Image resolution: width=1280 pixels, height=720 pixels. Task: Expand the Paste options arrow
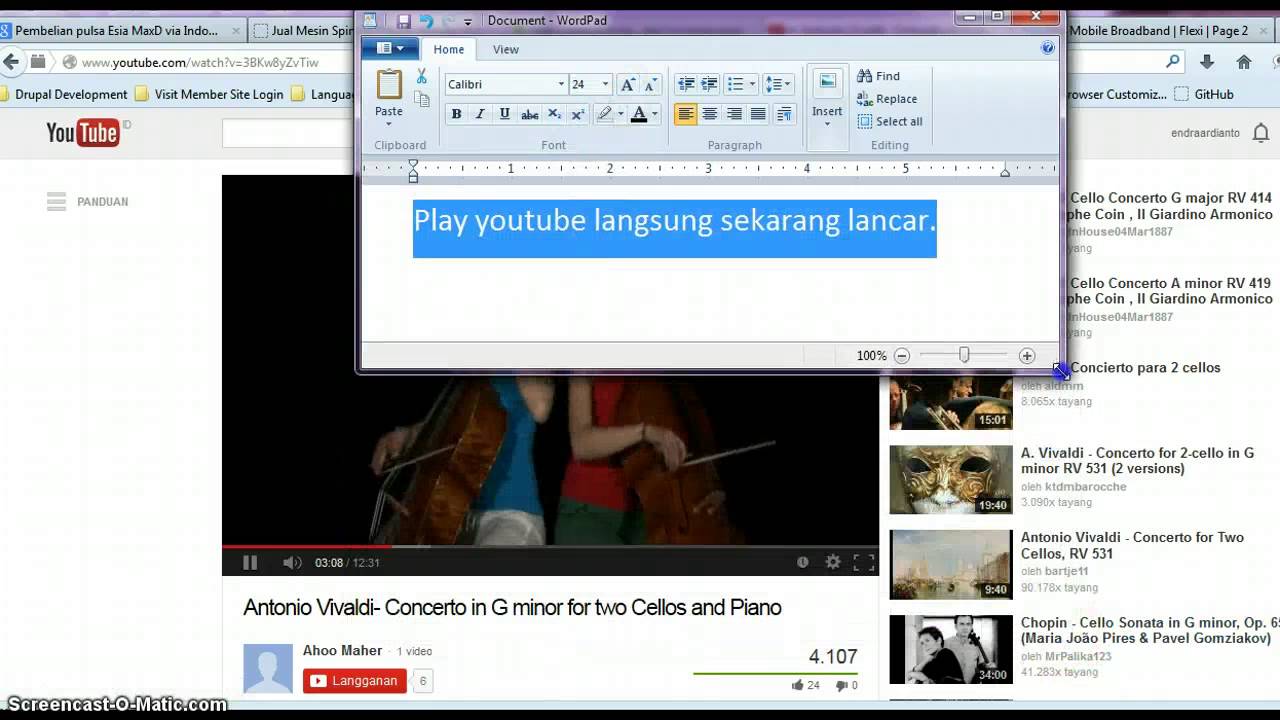click(x=389, y=124)
